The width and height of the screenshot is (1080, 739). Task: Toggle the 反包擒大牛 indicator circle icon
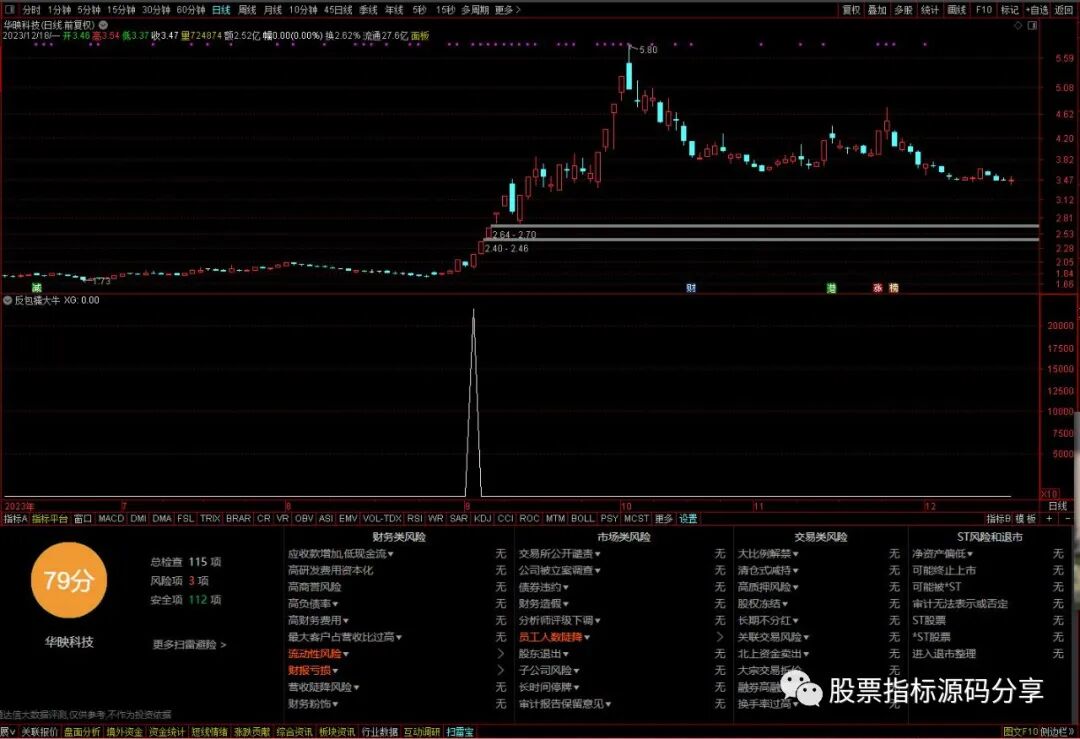click(x=8, y=300)
